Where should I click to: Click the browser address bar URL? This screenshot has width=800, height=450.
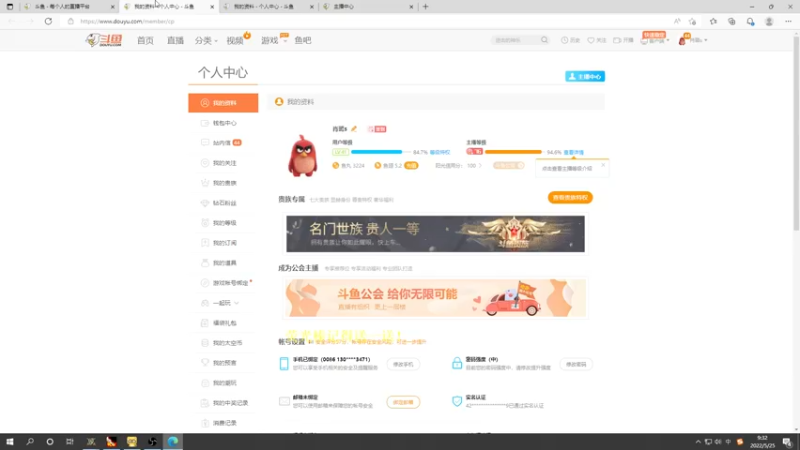(127, 21)
